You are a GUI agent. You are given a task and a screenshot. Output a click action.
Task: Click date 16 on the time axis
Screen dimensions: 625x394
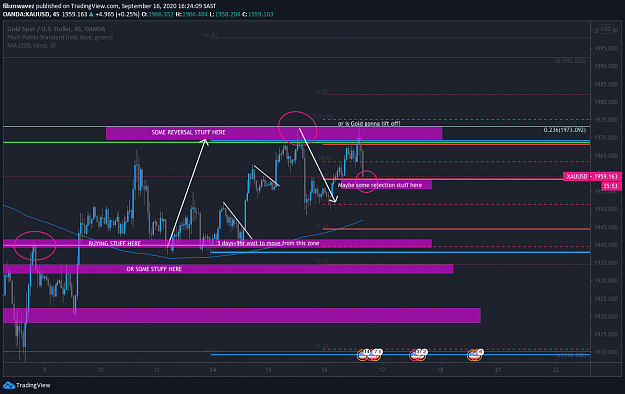pos(325,370)
